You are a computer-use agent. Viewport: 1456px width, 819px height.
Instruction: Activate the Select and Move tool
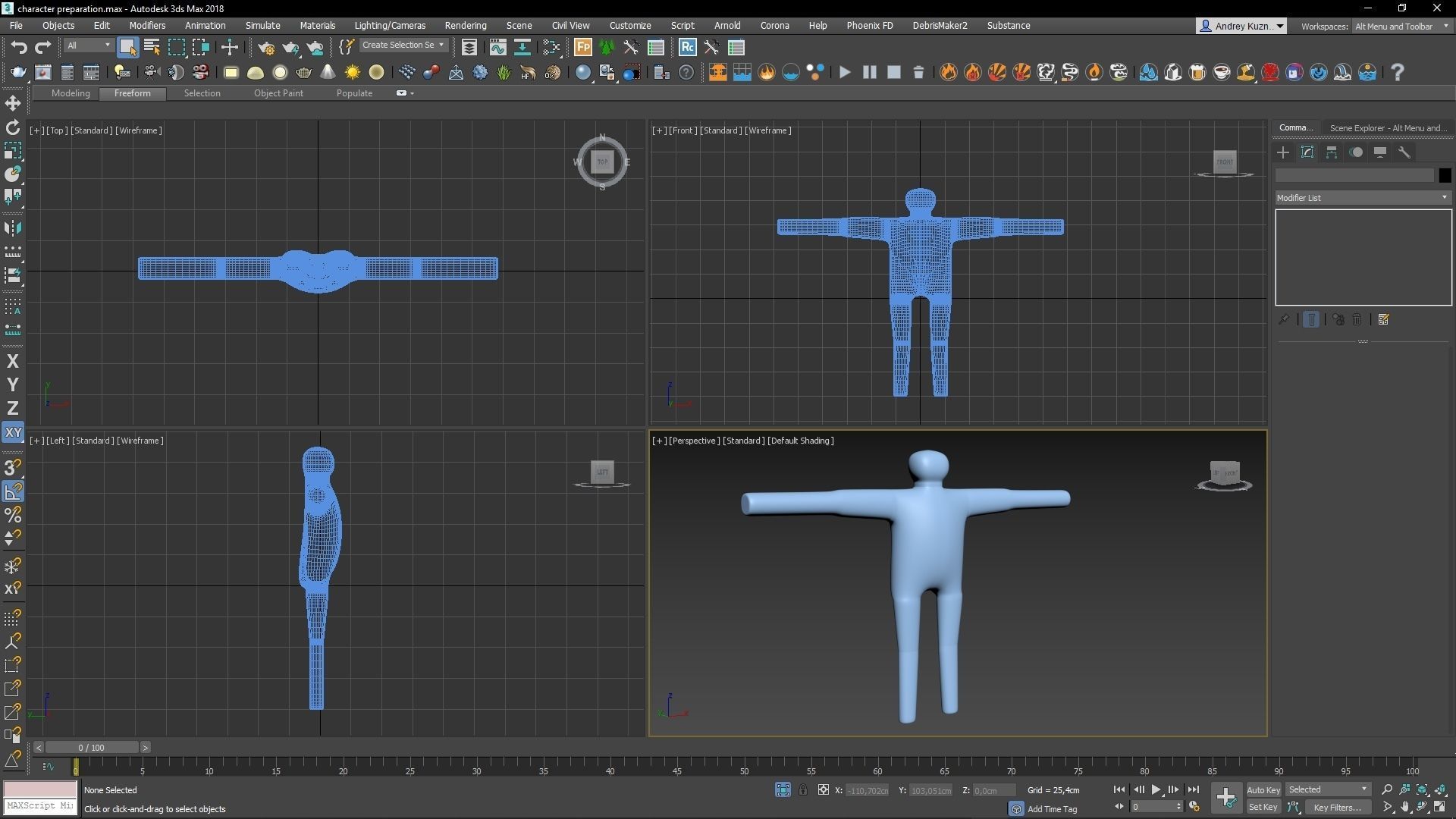(x=230, y=47)
